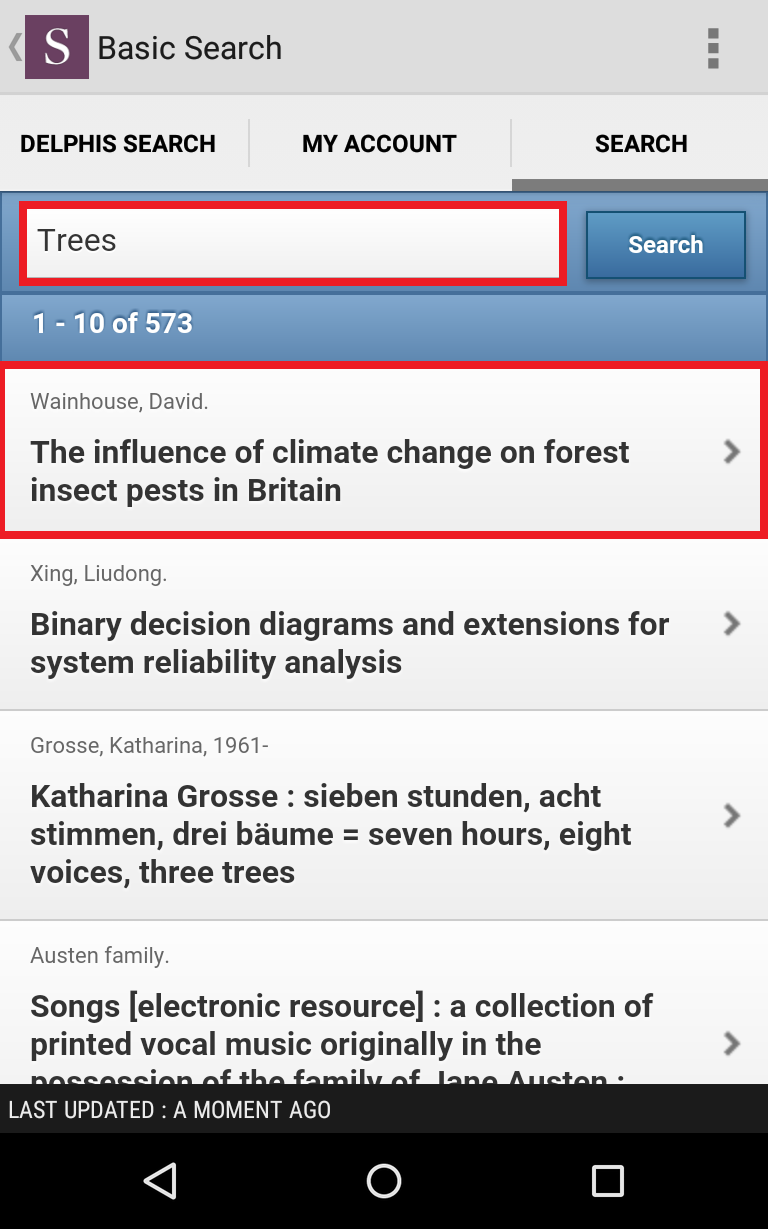
Task: Open "The influence of climate change" title
Action: [x=330, y=471]
